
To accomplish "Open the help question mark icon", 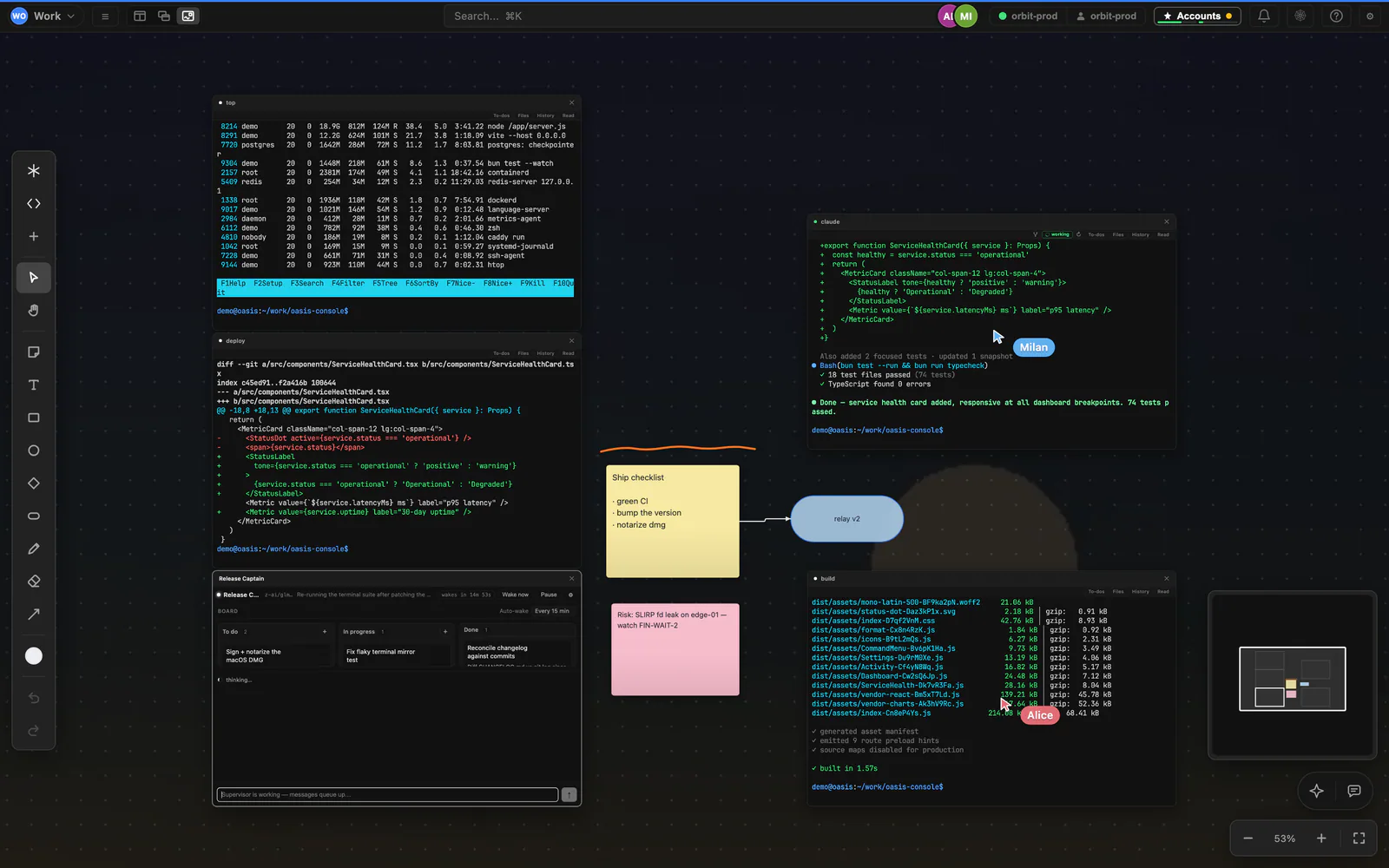I will (x=1336, y=16).
